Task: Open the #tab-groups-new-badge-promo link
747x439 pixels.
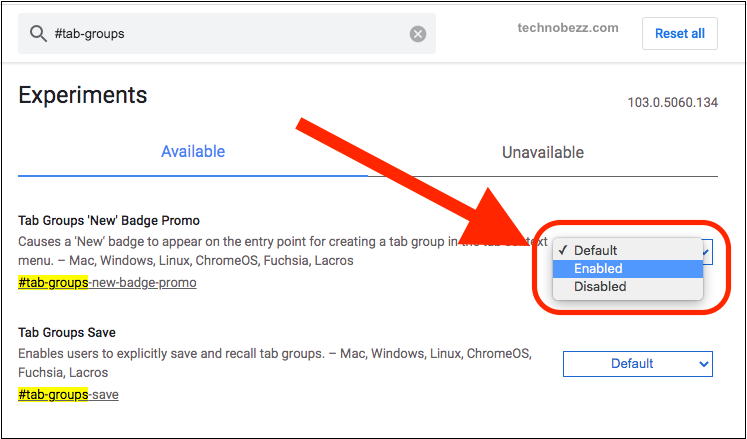Action: (x=107, y=283)
